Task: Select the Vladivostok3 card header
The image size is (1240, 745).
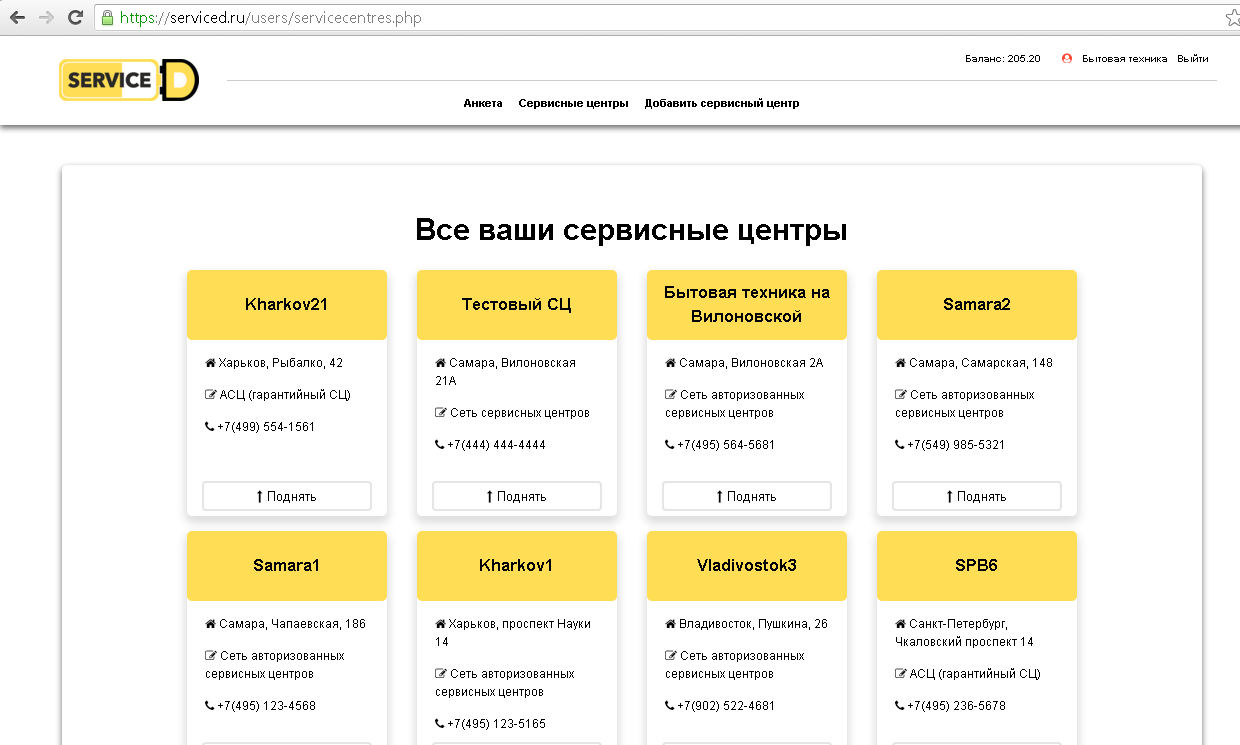Action: click(x=747, y=566)
